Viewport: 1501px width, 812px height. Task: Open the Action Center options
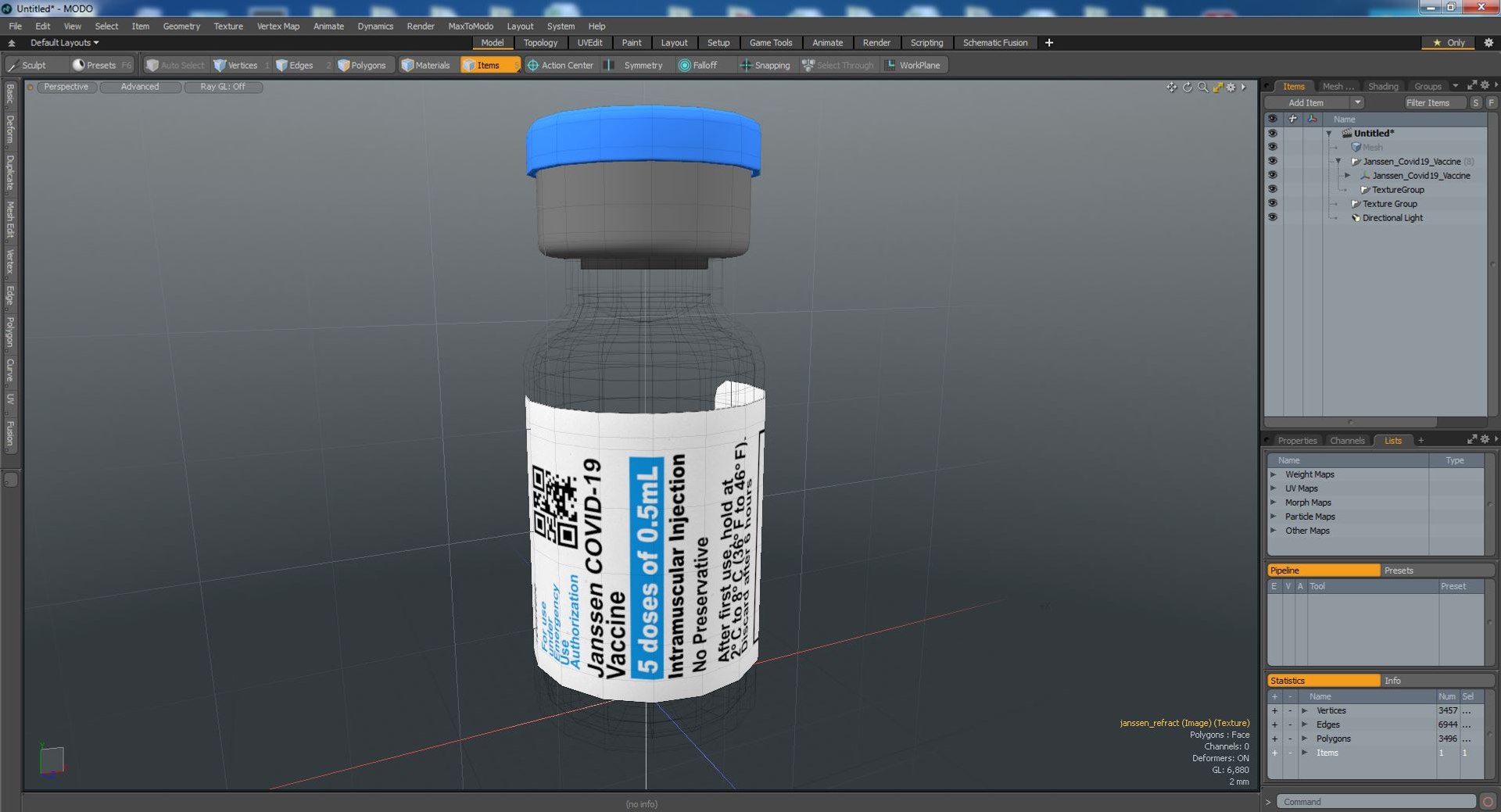pyautogui.click(x=561, y=65)
